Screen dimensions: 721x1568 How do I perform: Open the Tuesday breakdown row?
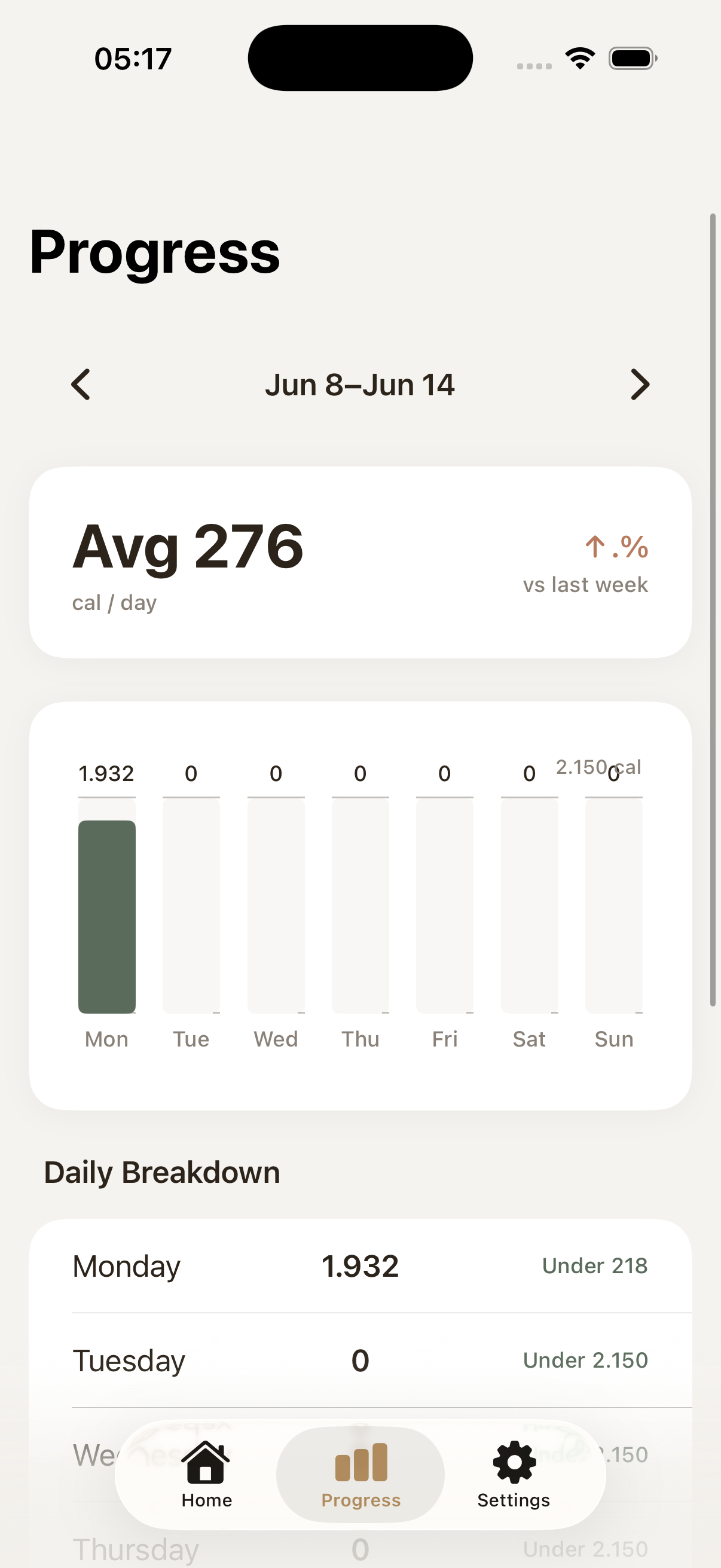360,1360
